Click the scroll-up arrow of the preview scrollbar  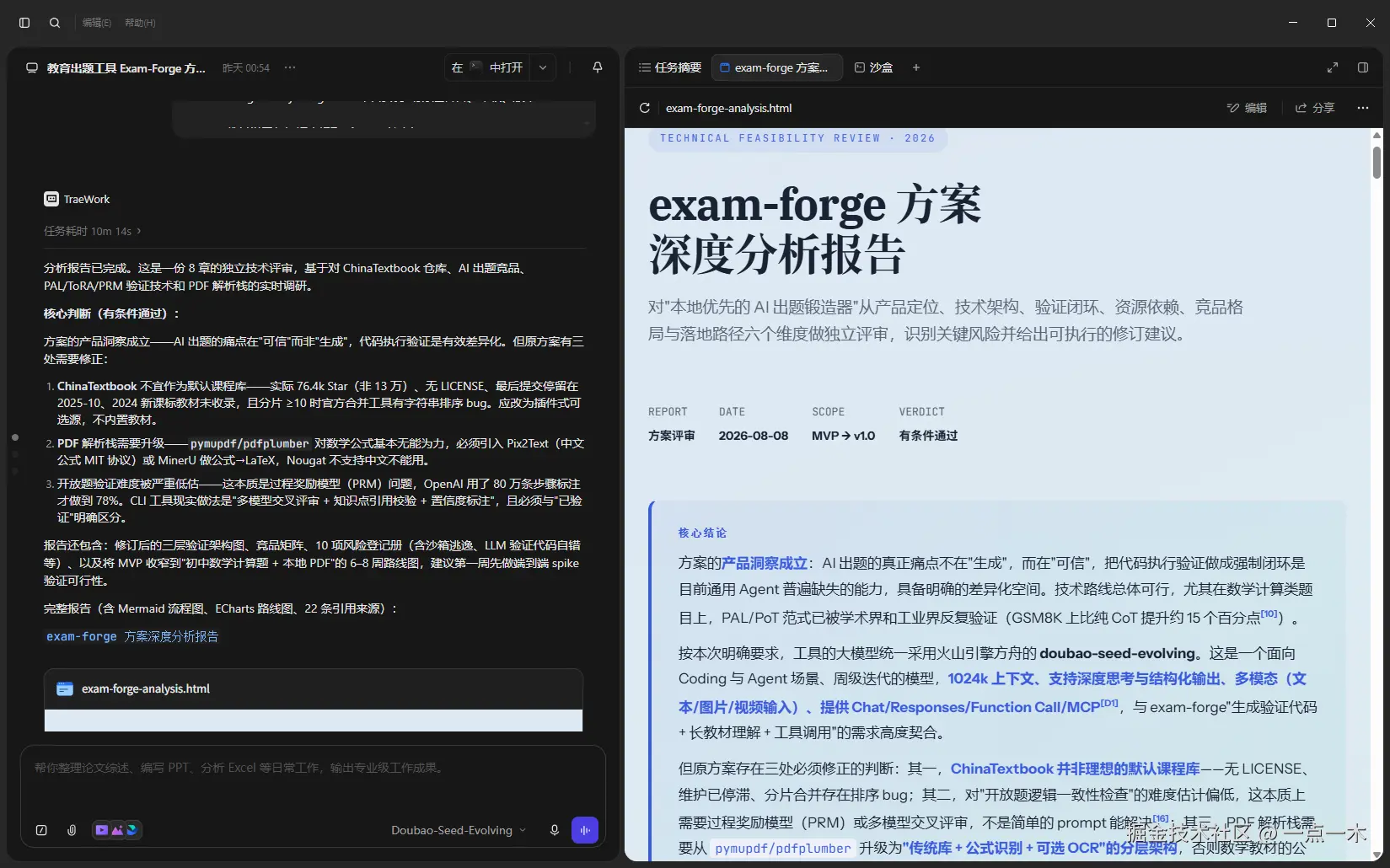pos(1377,135)
